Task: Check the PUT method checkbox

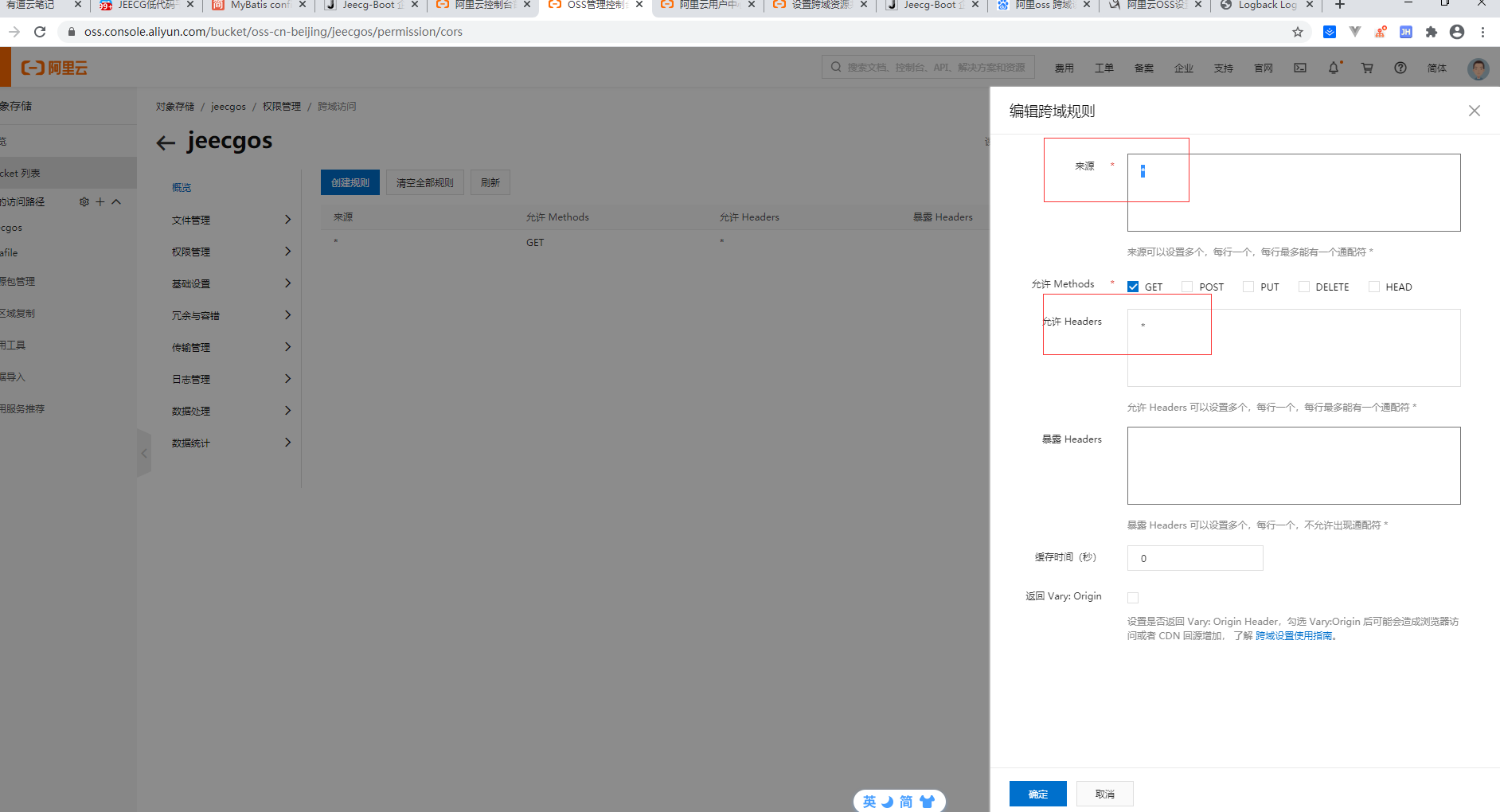Action: [1248, 287]
